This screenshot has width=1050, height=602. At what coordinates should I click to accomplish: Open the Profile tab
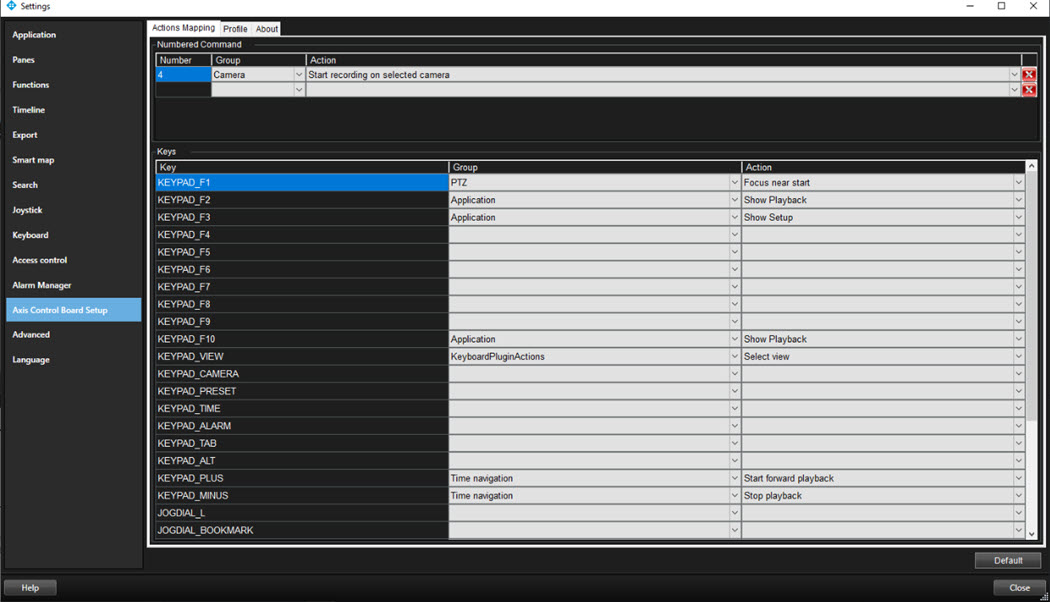tap(235, 29)
